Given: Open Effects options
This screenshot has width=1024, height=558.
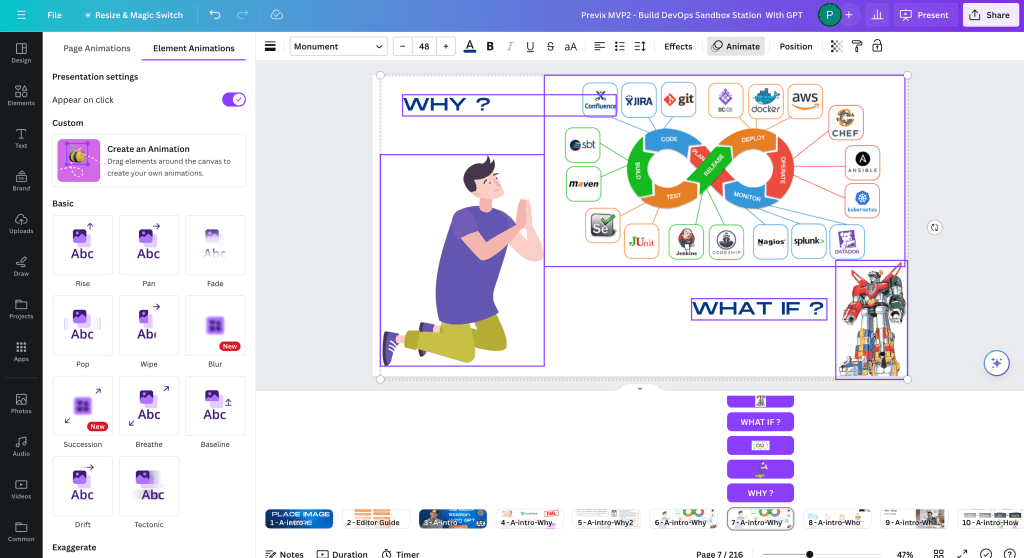Looking at the screenshot, I should click(678, 46).
